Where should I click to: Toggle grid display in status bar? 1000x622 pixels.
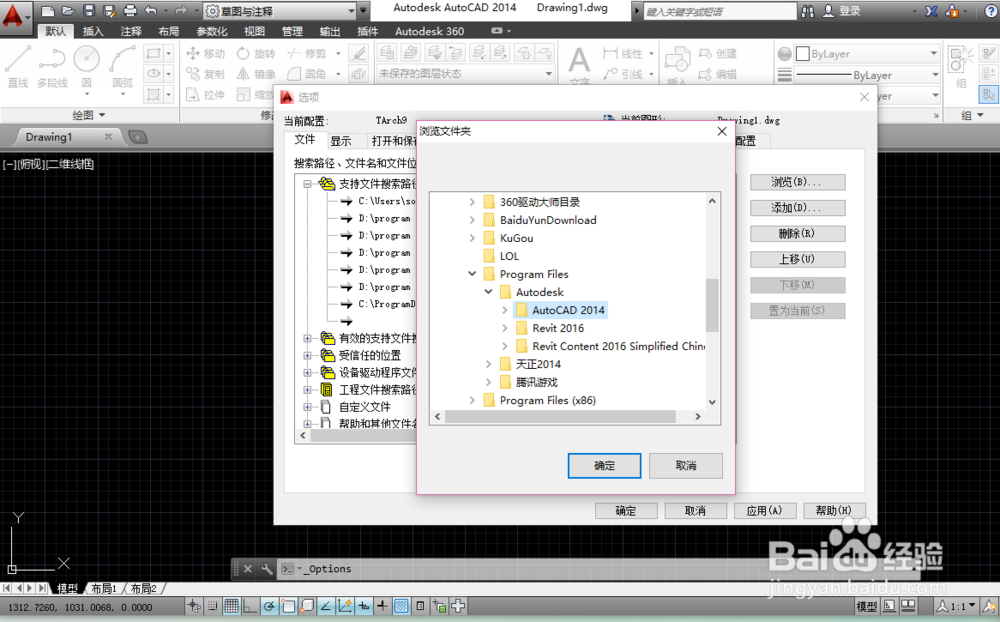point(232,606)
